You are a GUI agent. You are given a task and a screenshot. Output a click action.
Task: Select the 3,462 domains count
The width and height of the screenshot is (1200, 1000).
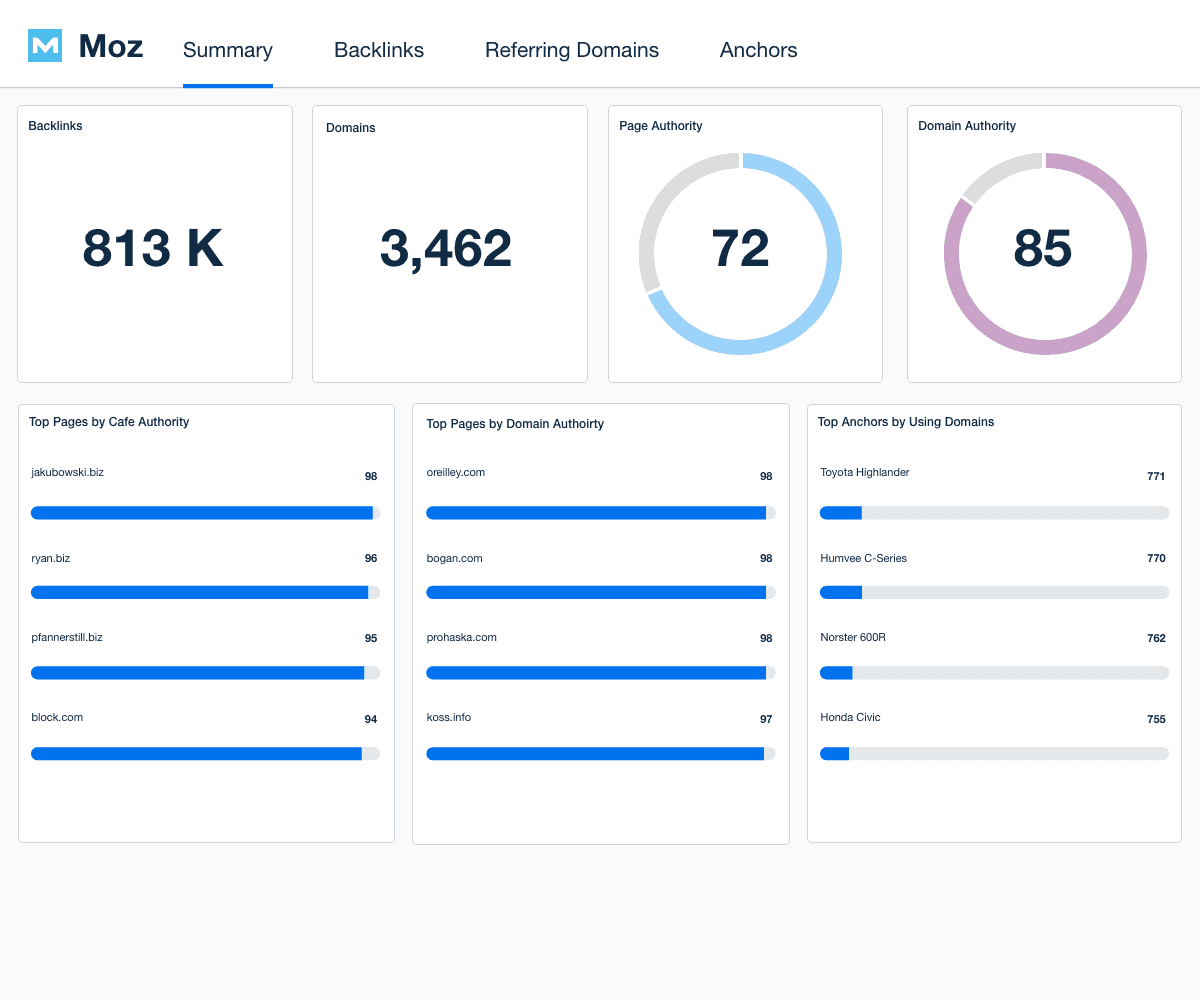446,249
